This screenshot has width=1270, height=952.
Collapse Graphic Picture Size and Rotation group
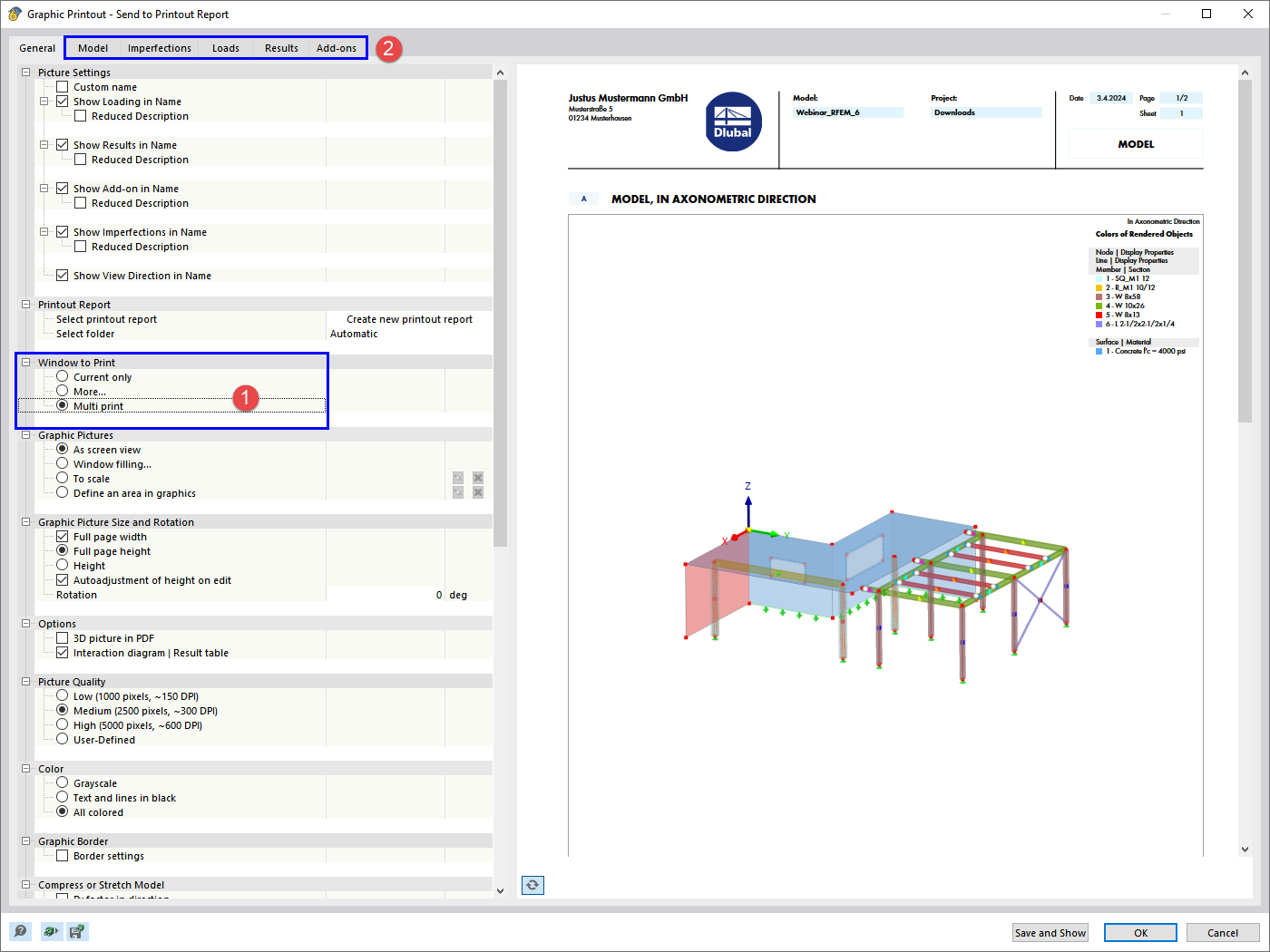coord(26,522)
